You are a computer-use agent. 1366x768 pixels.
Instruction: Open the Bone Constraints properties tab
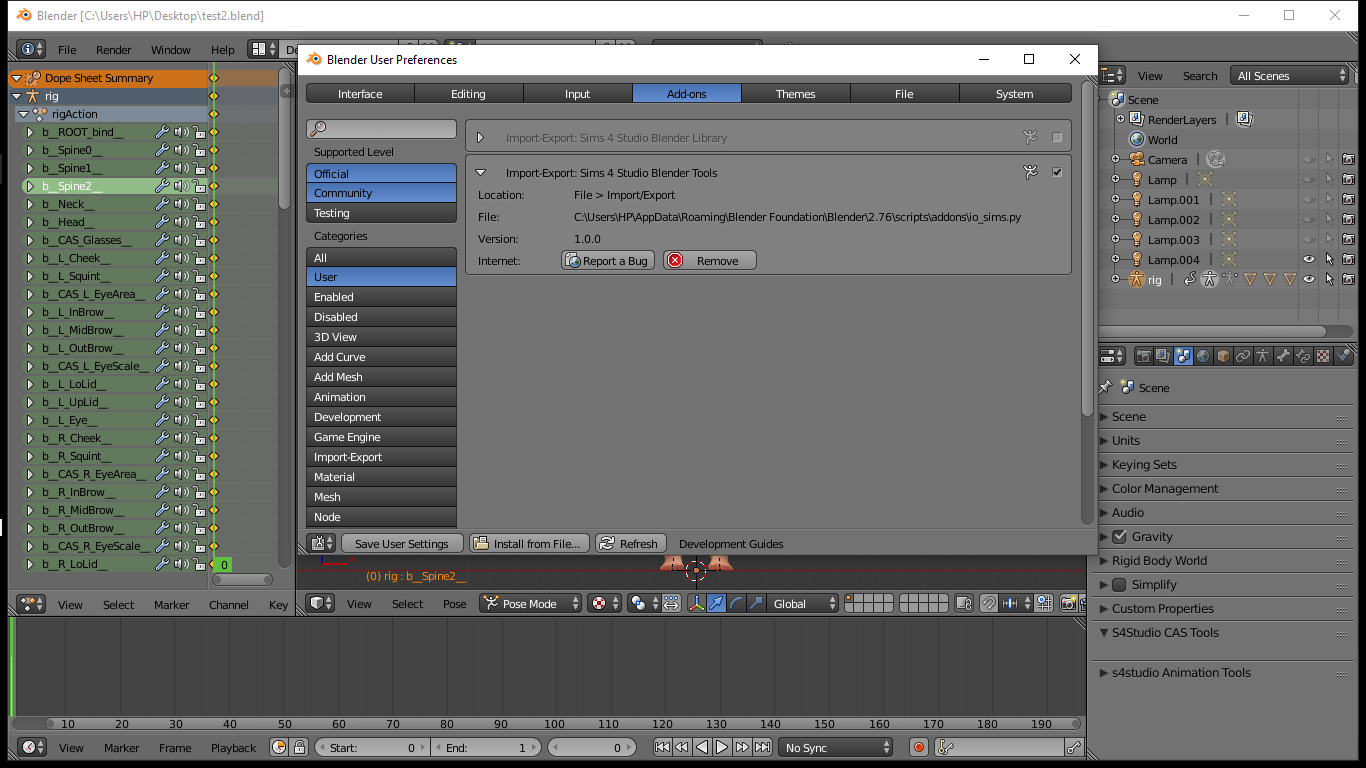[x=1303, y=356]
